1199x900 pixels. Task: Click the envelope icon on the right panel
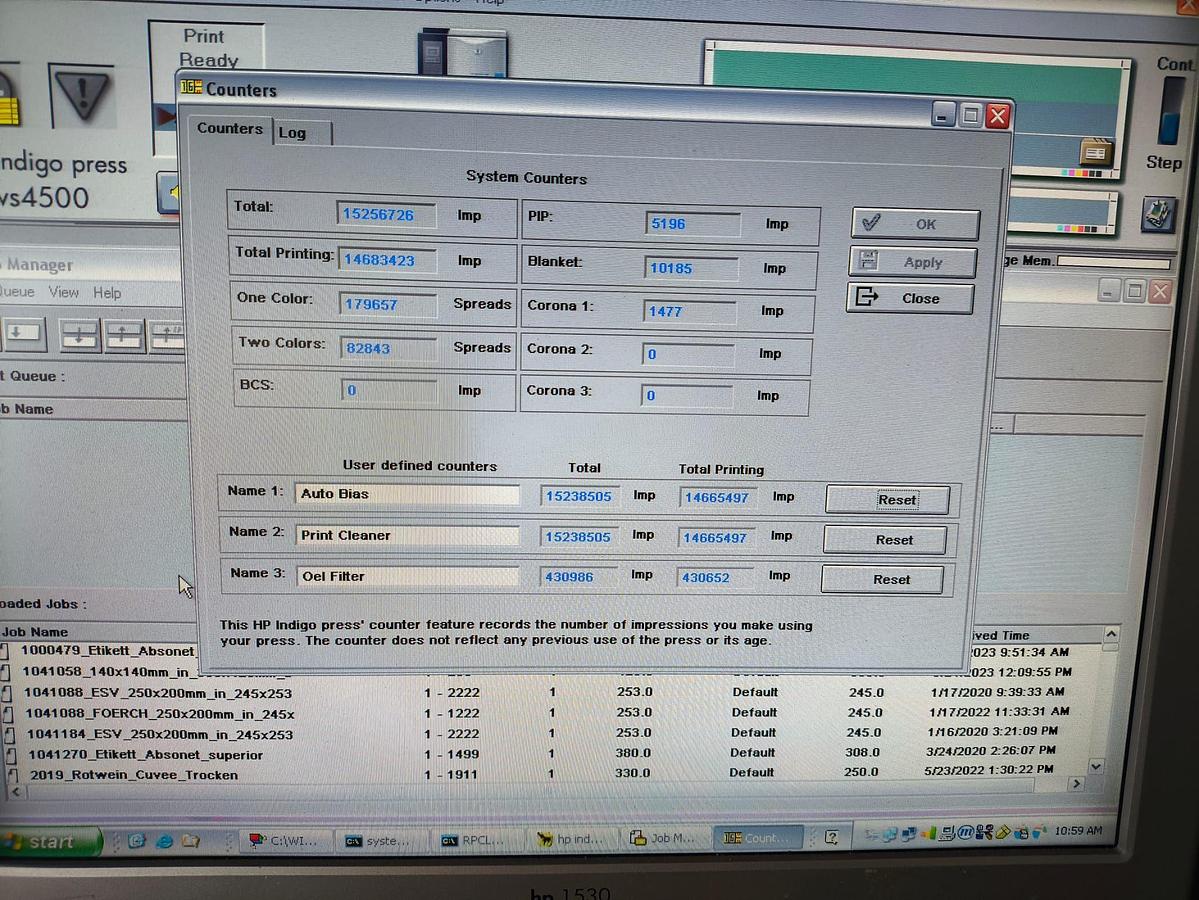[1096, 150]
